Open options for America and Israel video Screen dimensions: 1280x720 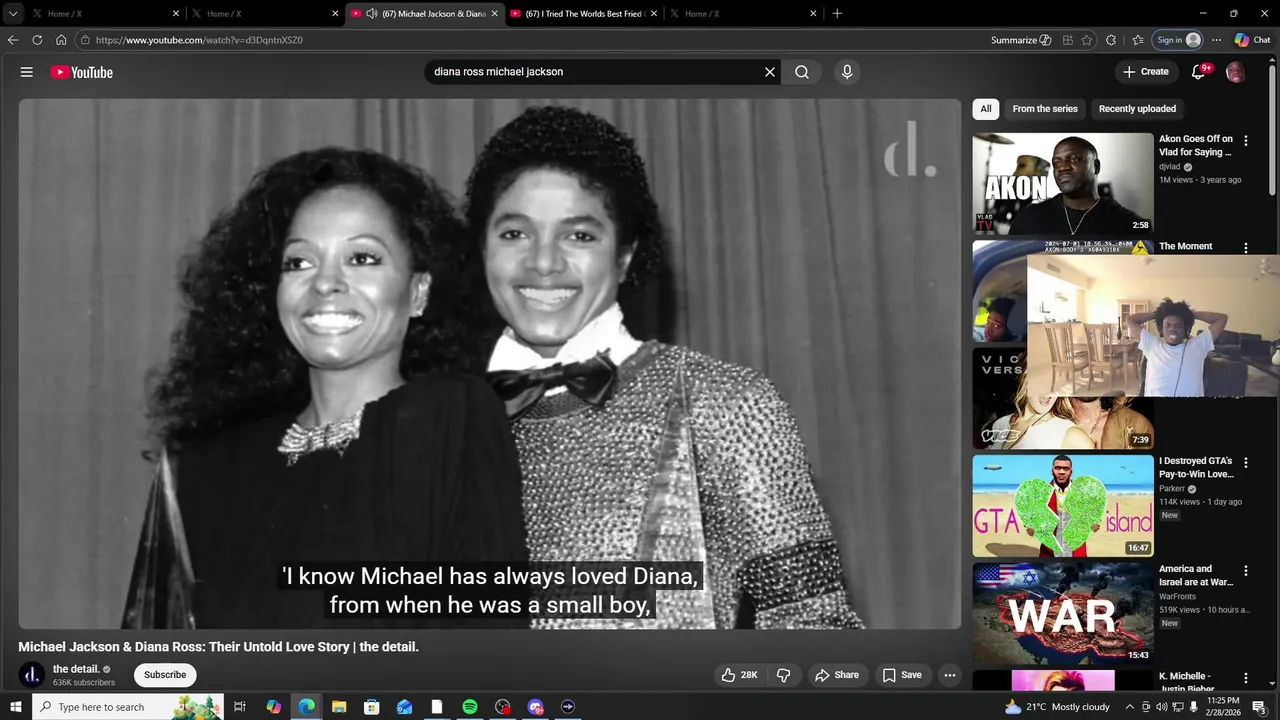1246,571
